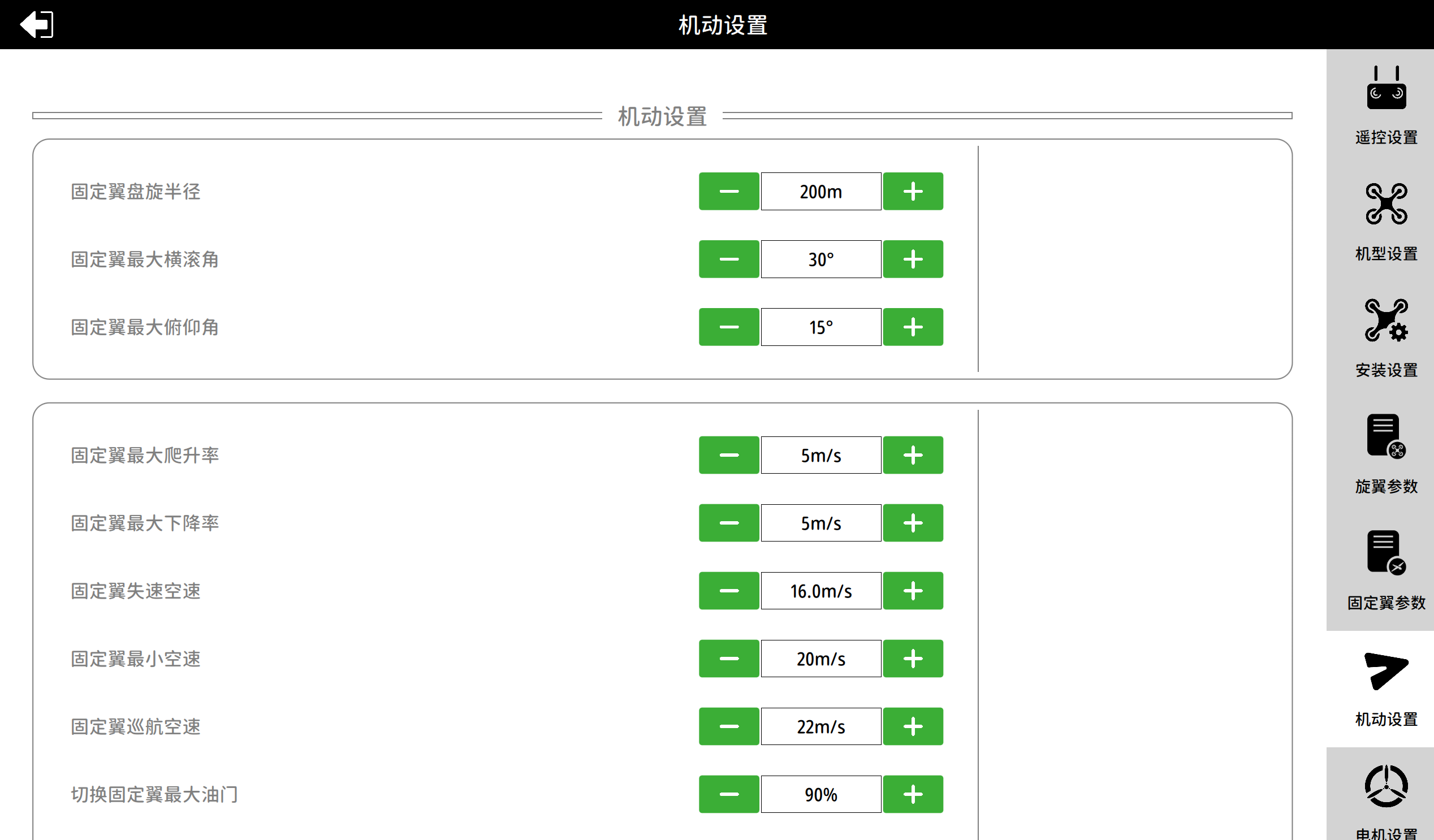
Task: Open the 遥控设置 remote control icon
Action: pos(1386,89)
